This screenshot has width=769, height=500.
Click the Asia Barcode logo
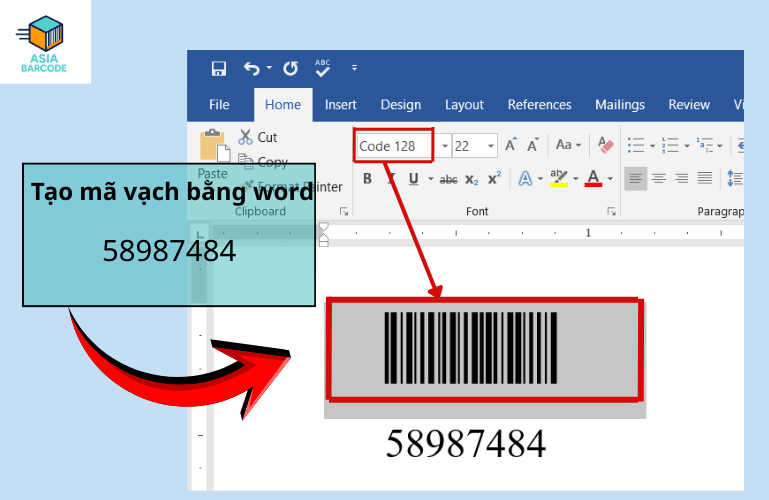click(x=44, y=44)
